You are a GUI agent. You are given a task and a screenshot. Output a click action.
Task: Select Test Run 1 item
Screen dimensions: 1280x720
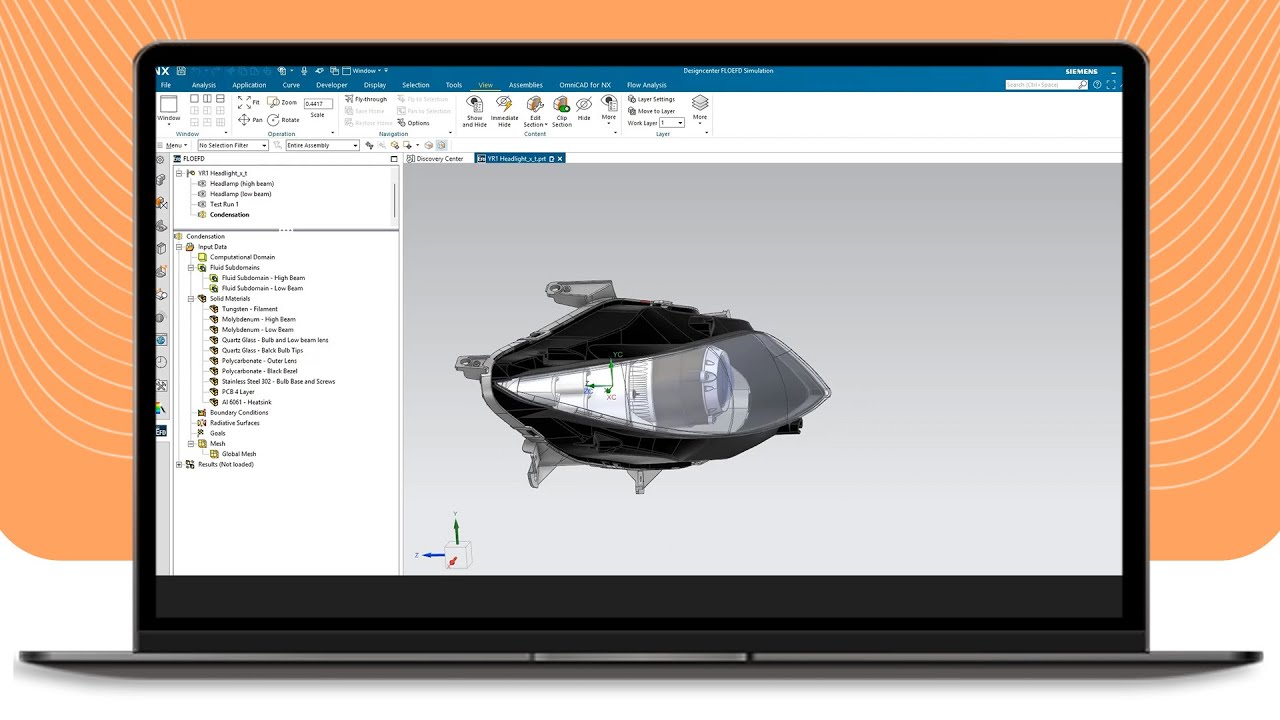pyautogui.click(x=223, y=204)
